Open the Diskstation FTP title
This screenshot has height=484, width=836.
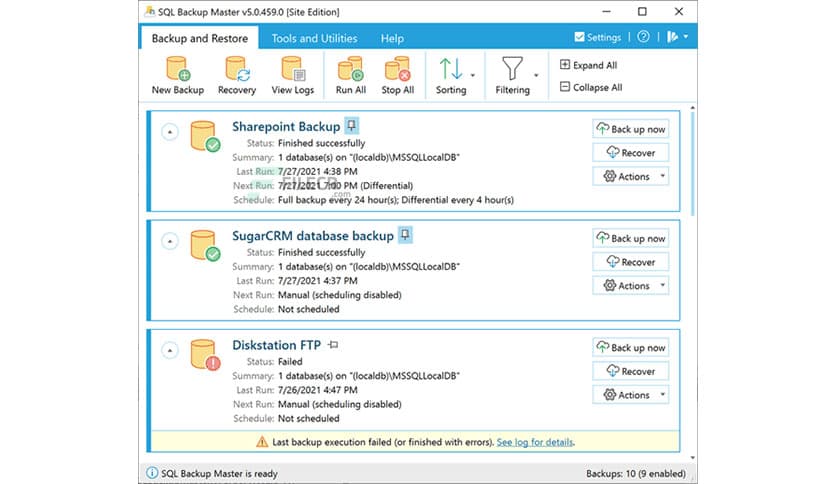[277, 345]
